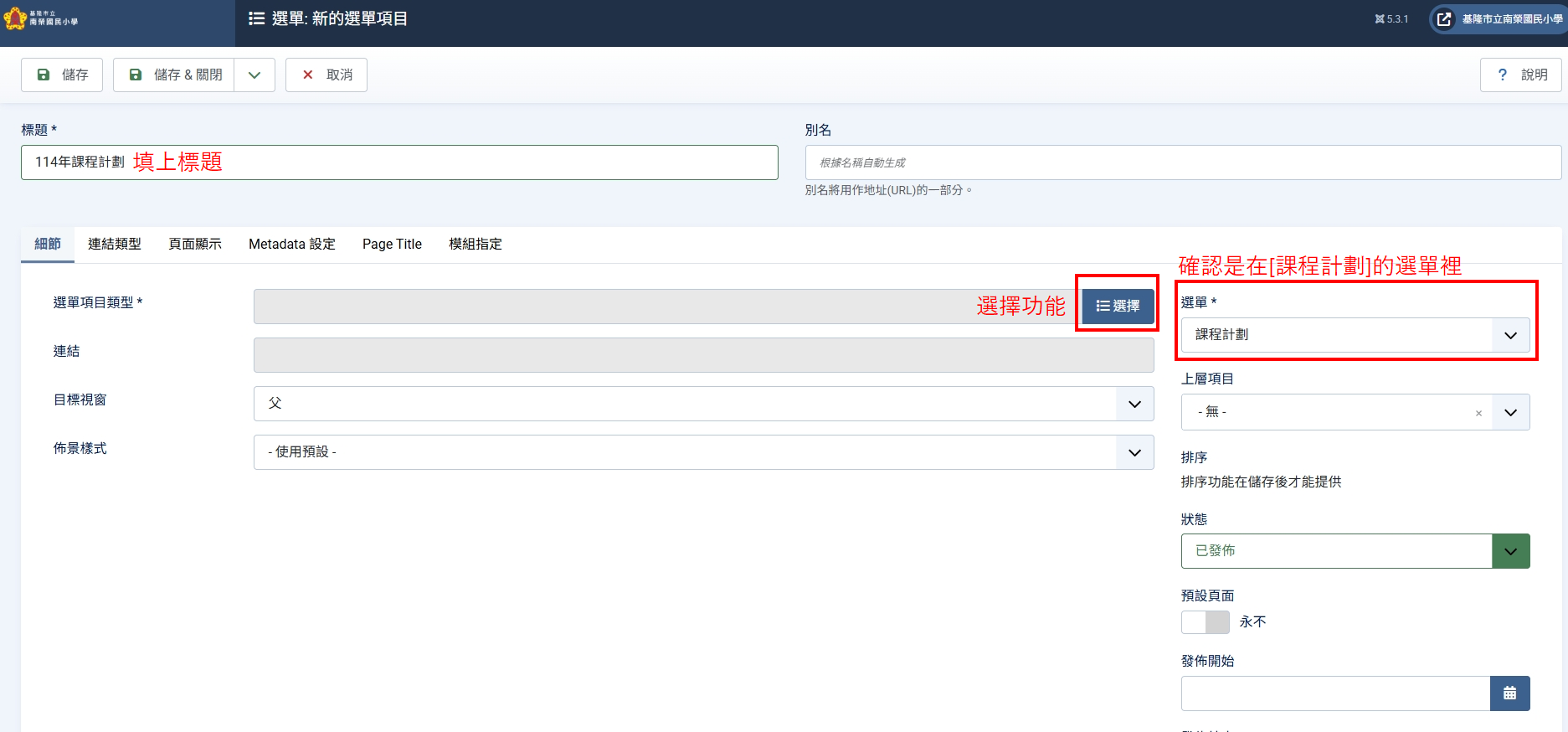Image resolution: width=1568 pixels, height=732 pixels.
Task: Toggle the 預設頁面 switch
Action: click(x=1205, y=622)
